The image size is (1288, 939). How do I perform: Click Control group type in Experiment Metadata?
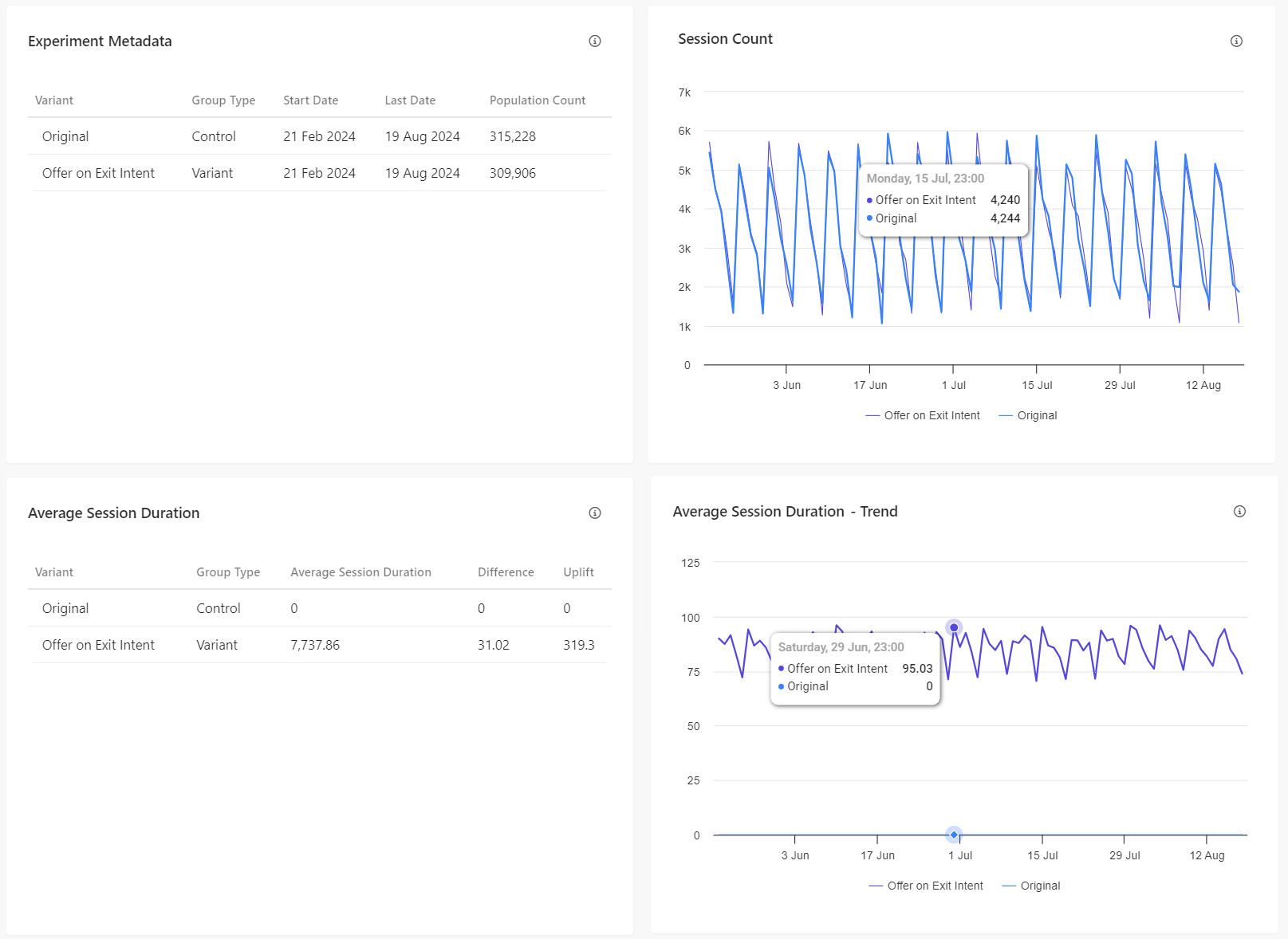pyautogui.click(x=214, y=136)
